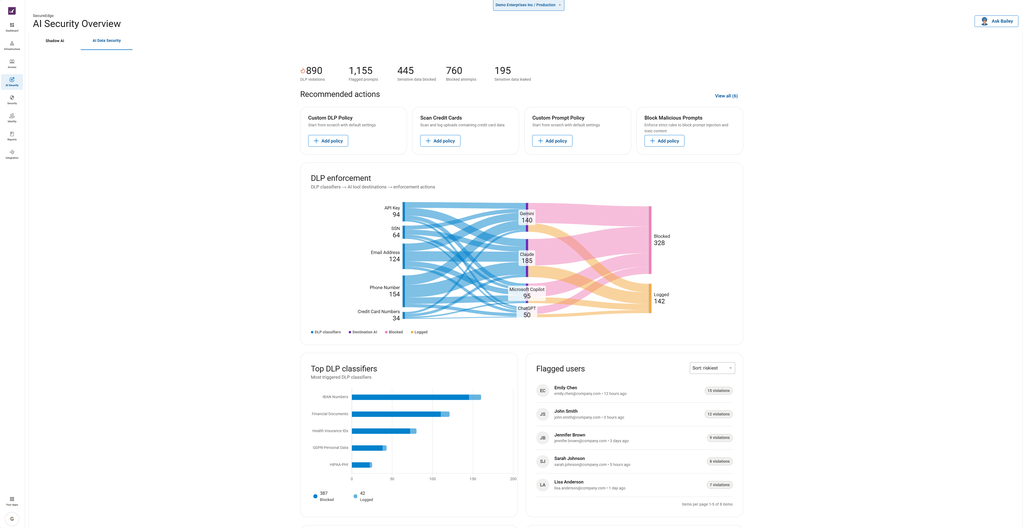Click the purple SecureEdge logo
The image size is (1024, 528).
(x=12, y=10)
